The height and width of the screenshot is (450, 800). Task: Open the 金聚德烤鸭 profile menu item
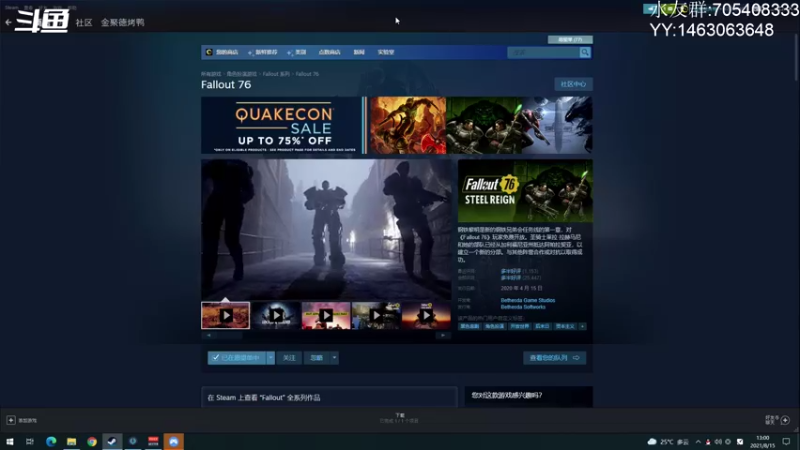click(122, 22)
